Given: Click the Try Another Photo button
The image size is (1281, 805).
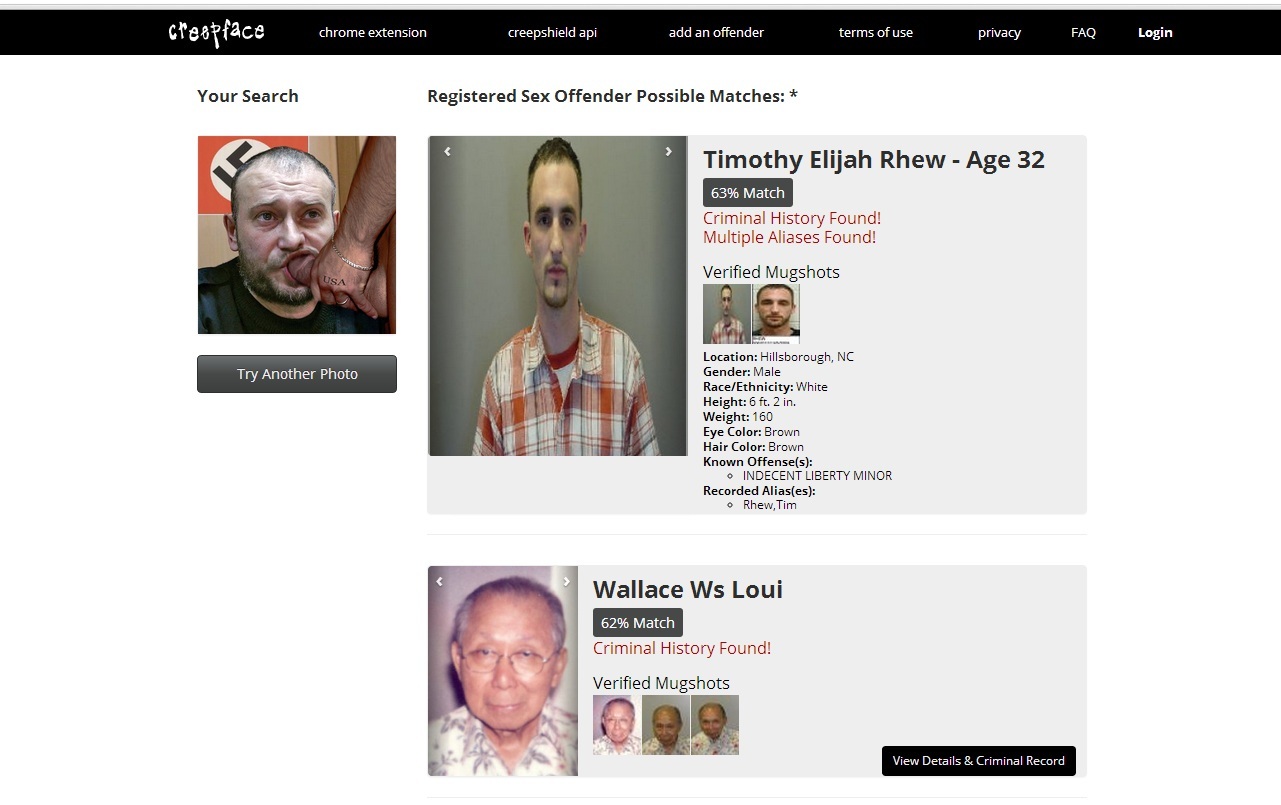Looking at the screenshot, I should 297,374.
